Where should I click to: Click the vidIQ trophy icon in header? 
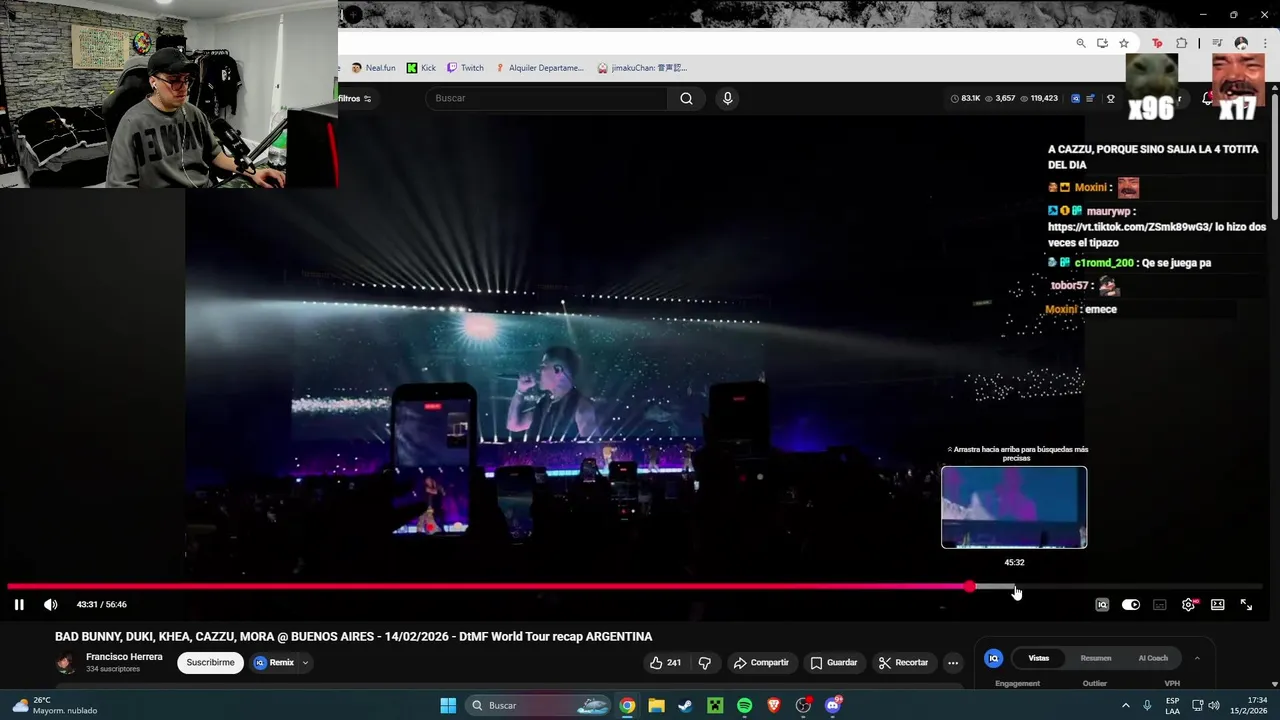point(1111,98)
